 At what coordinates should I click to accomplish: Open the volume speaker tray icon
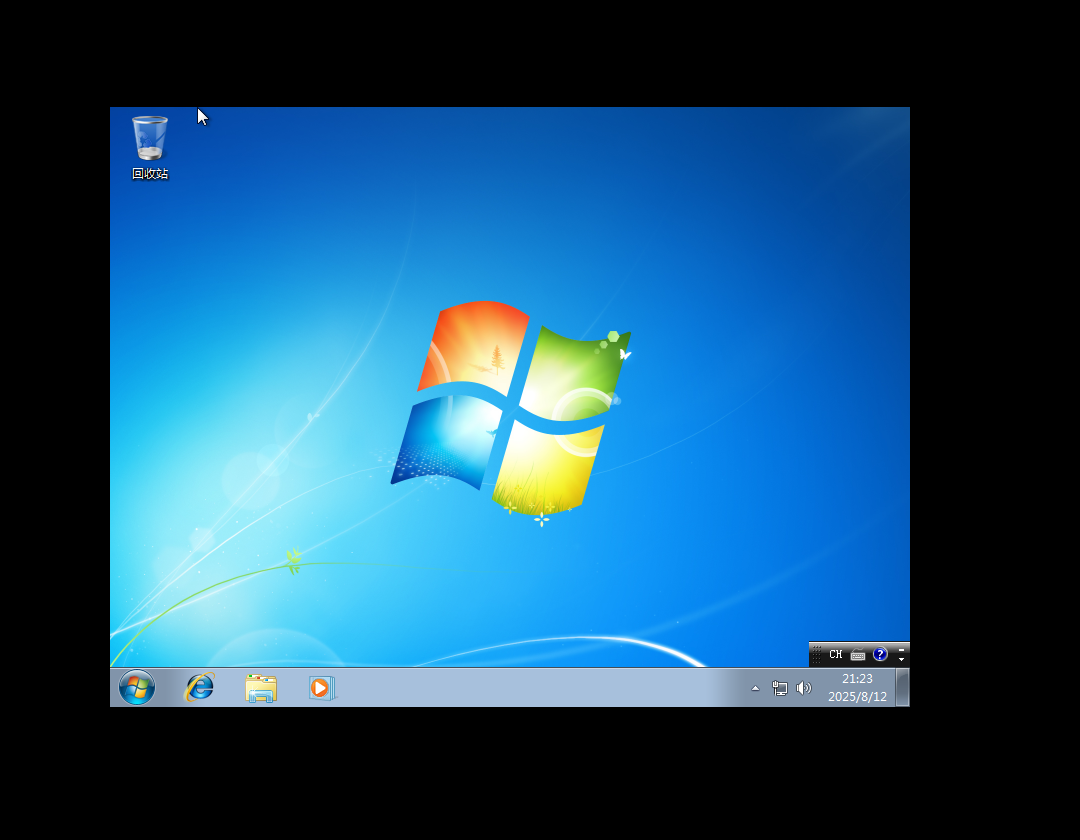[803, 688]
